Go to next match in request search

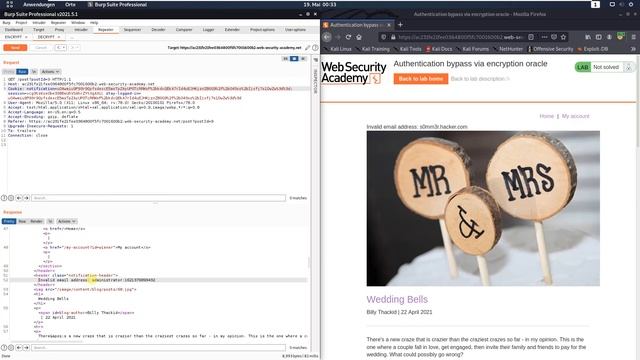tap(27, 198)
